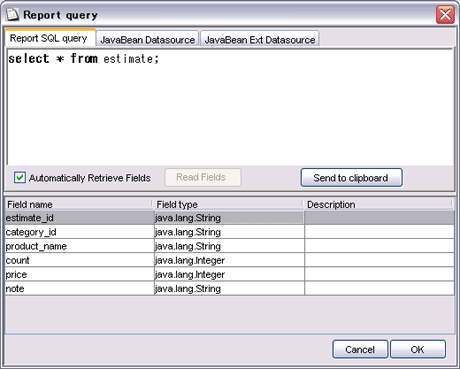This screenshot has height=369, width=460.
Task: Click the Cancel button
Action: (360, 349)
